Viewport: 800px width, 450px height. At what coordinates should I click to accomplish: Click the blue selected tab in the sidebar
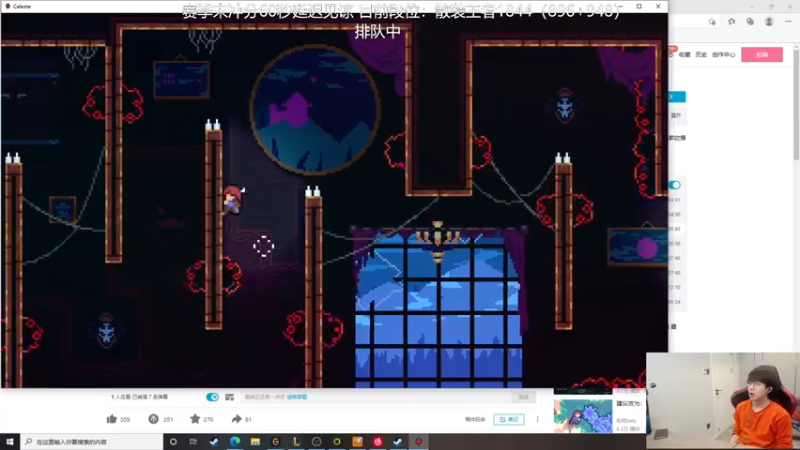click(677, 96)
